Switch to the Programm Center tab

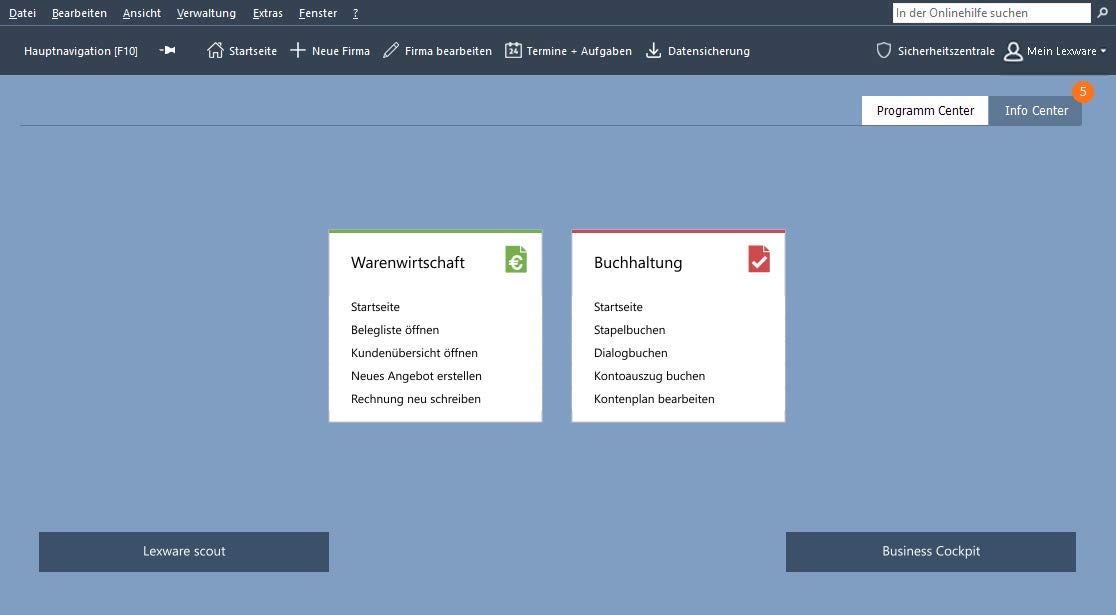point(925,110)
